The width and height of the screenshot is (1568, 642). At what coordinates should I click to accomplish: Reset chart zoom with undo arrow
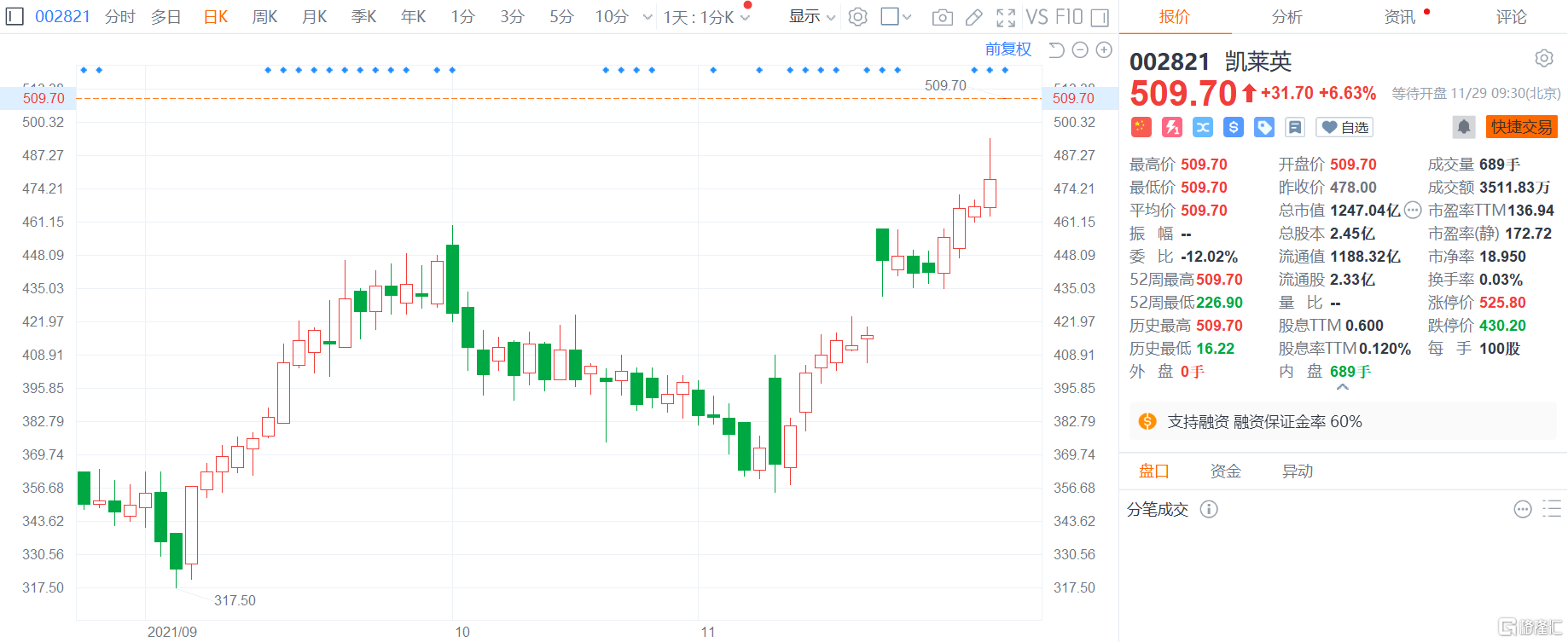(x=1056, y=50)
